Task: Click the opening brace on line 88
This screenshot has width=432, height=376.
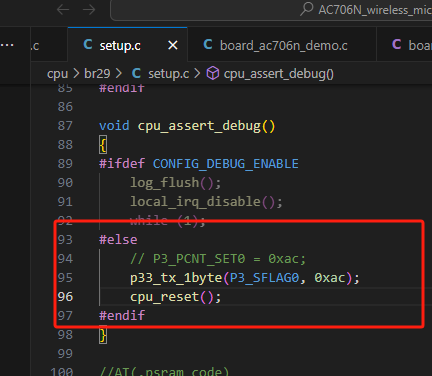Action: pos(103,145)
